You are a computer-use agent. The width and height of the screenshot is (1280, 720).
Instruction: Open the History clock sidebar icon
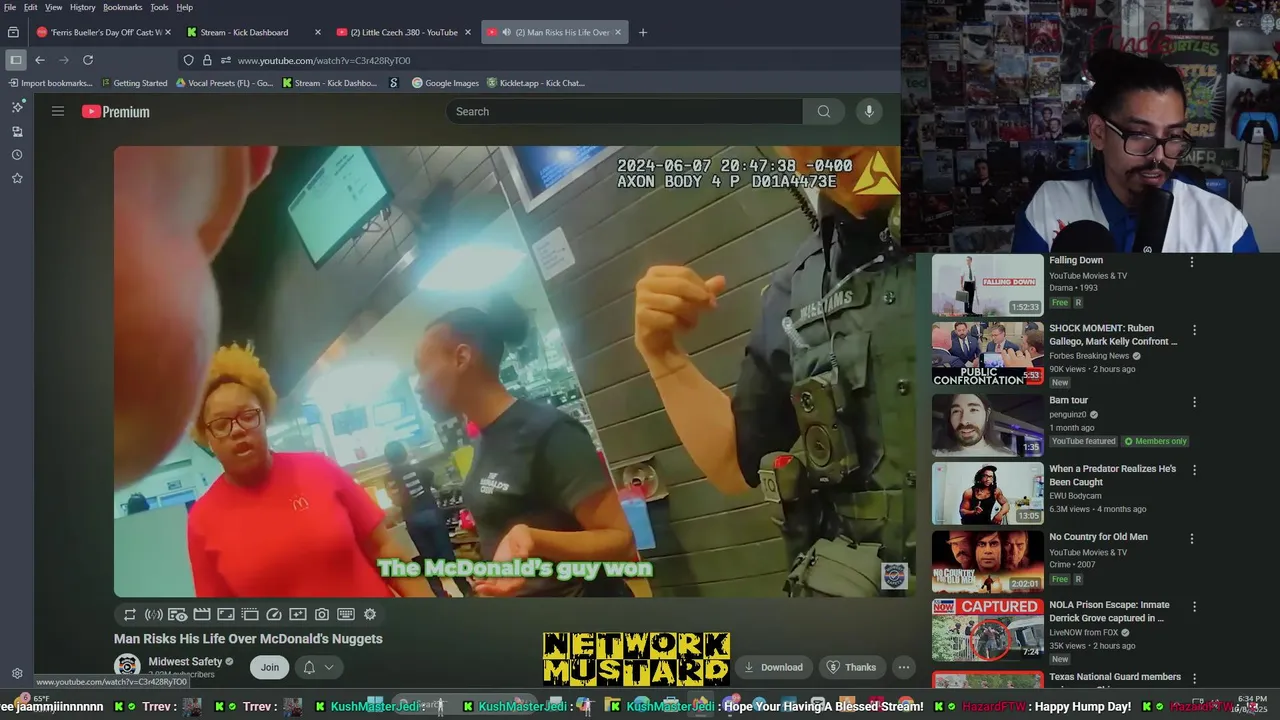point(17,155)
